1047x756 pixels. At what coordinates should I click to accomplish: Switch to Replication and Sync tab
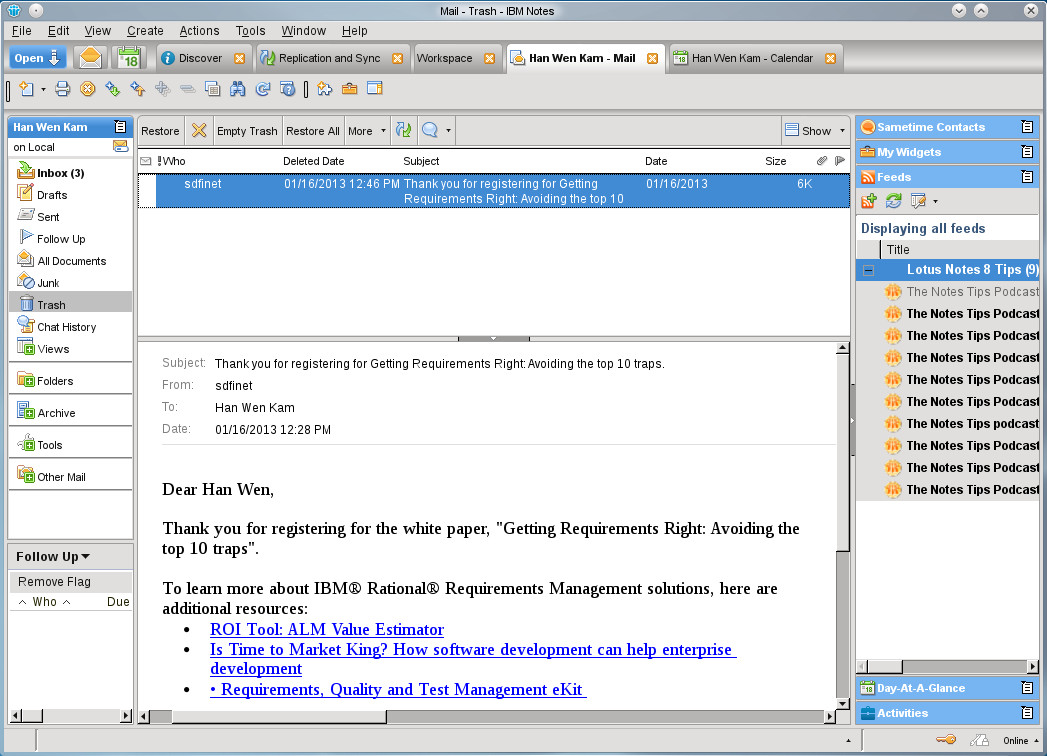click(x=329, y=58)
